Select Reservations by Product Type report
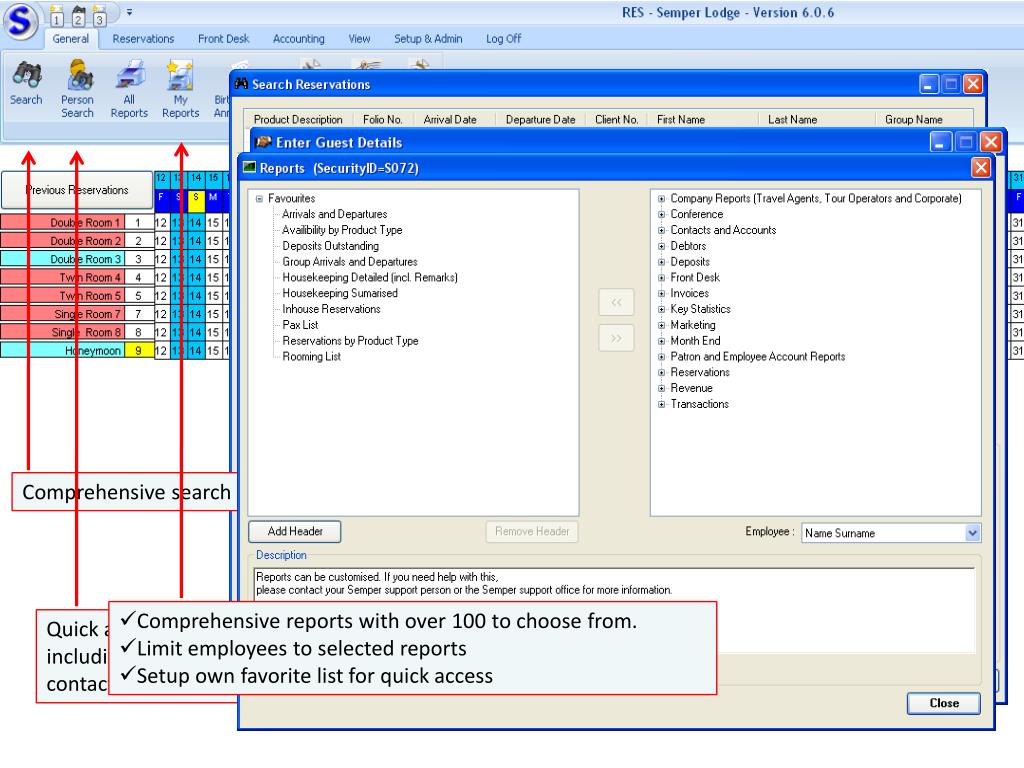 click(350, 341)
